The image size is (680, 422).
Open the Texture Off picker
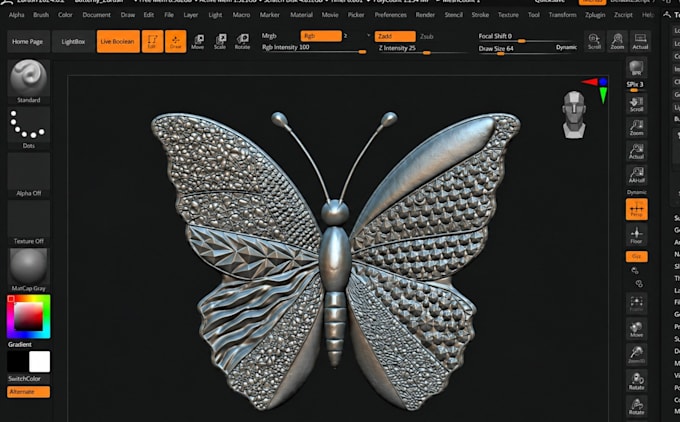point(29,223)
